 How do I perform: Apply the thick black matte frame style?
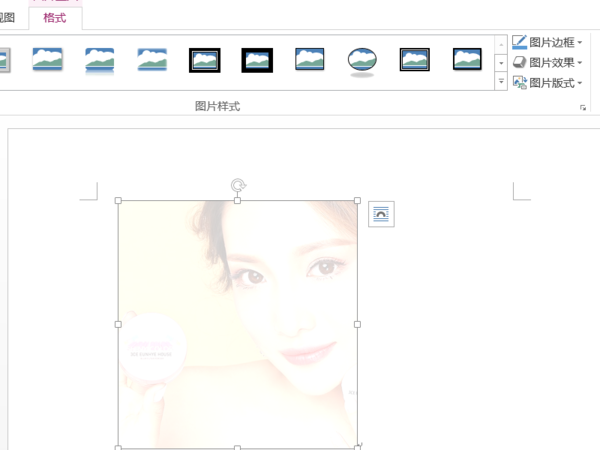click(x=257, y=60)
